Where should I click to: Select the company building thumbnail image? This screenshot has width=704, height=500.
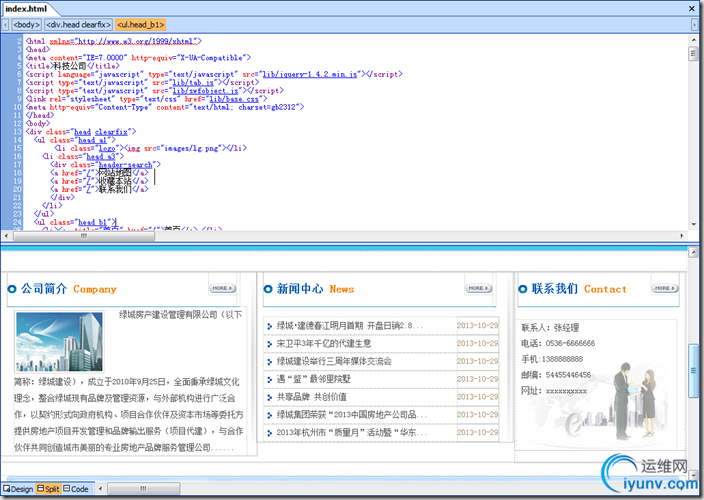[59, 342]
